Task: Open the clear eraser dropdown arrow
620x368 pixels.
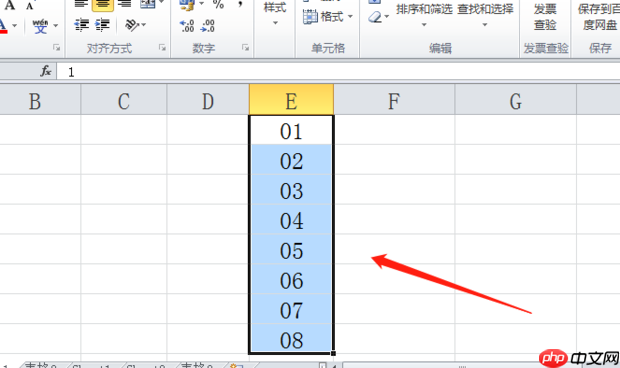Action: 387,17
